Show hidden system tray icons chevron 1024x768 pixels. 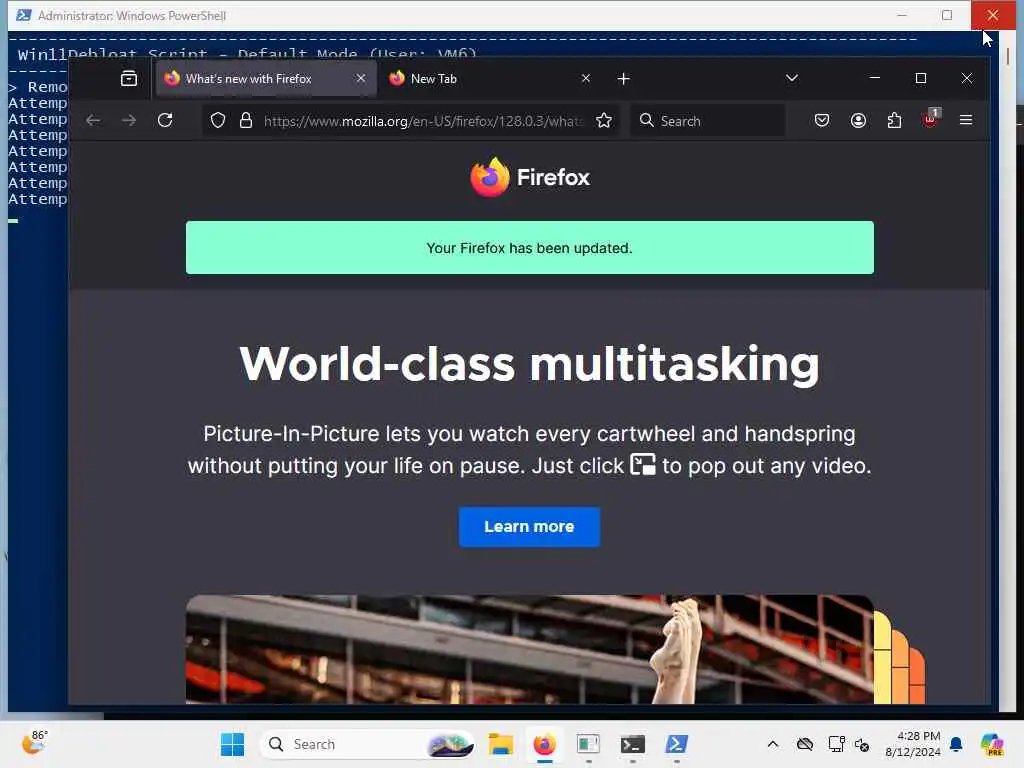coord(773,744)
